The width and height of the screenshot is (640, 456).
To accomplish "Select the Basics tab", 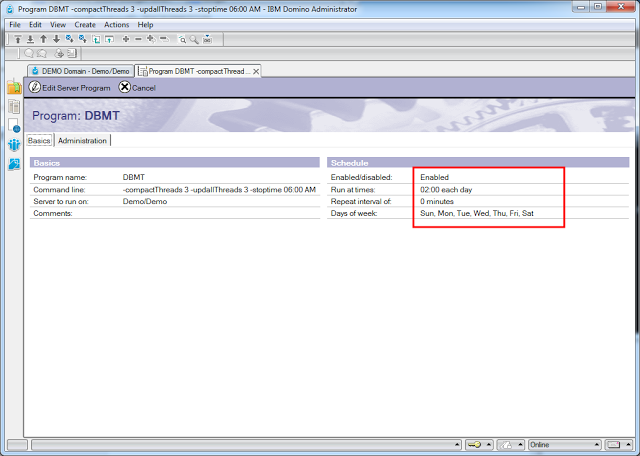I will pyautogui.click(x=39, y=141).
